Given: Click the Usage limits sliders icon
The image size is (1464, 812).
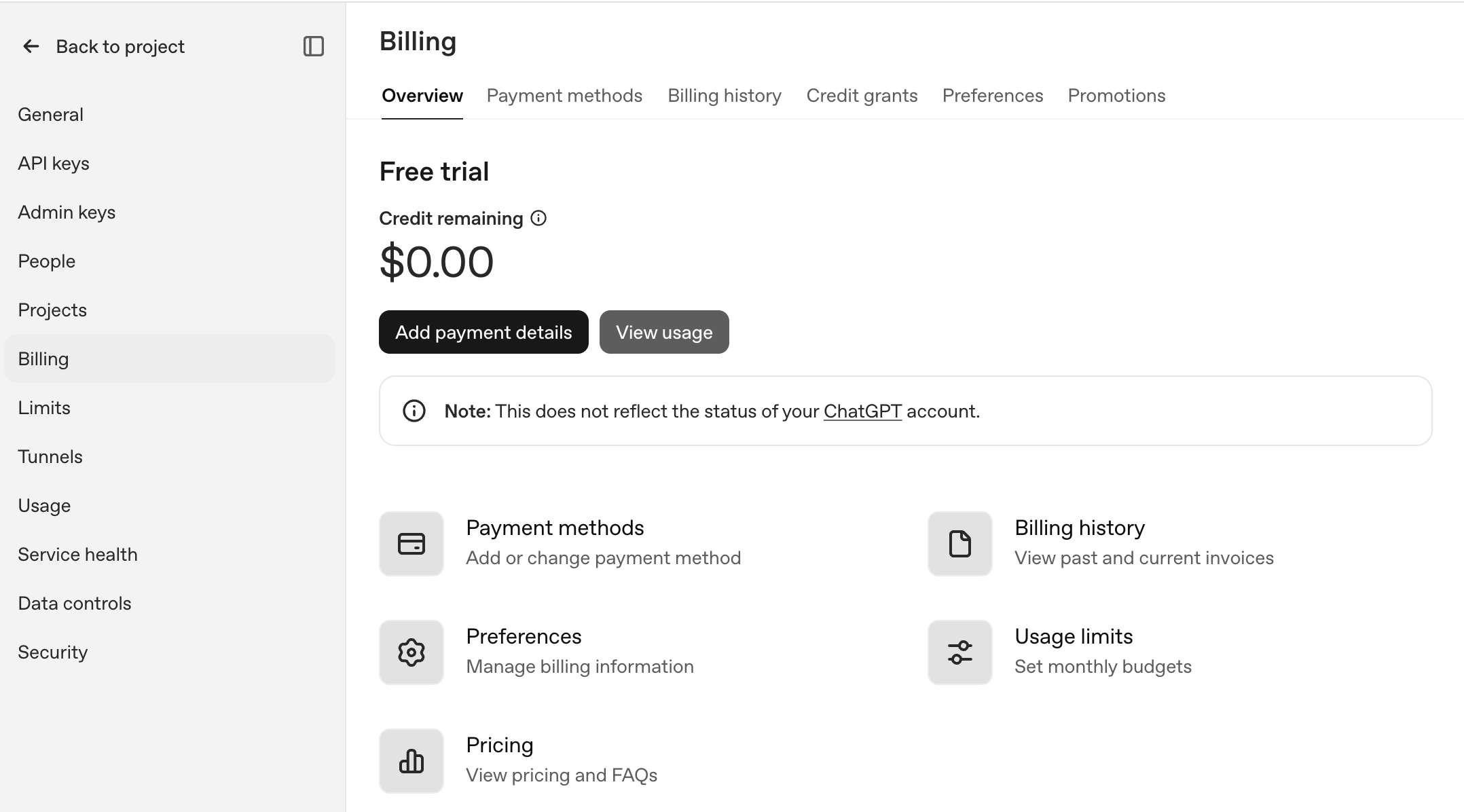Looking at the screenshot, I should [960, 652].
